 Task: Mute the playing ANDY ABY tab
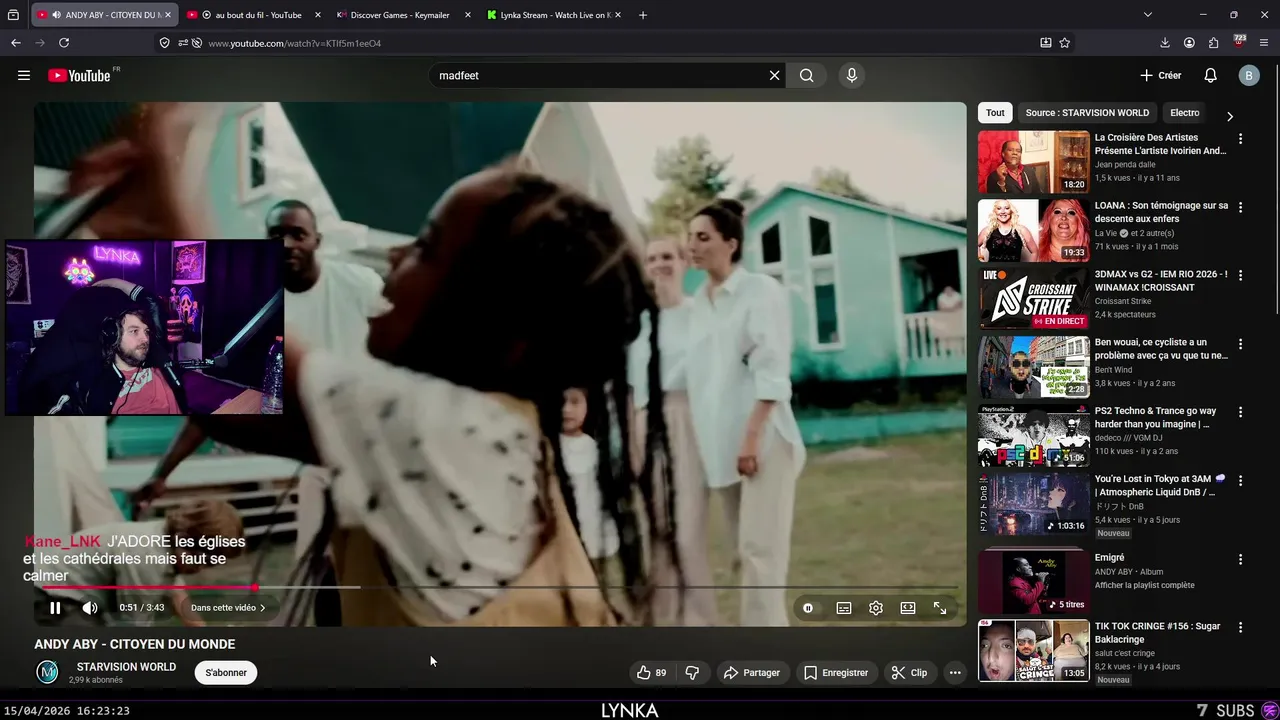pos(56,15)
